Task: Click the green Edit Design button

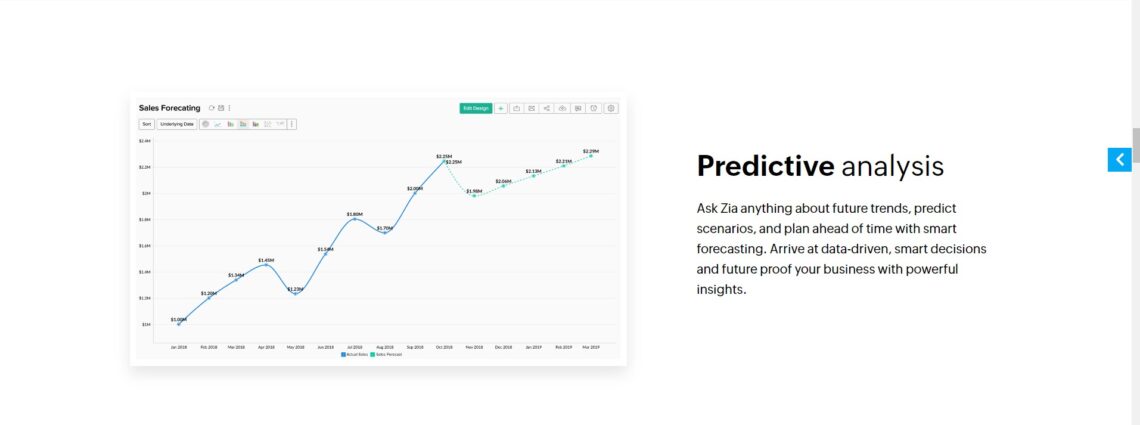Action: tap(475, 108)
